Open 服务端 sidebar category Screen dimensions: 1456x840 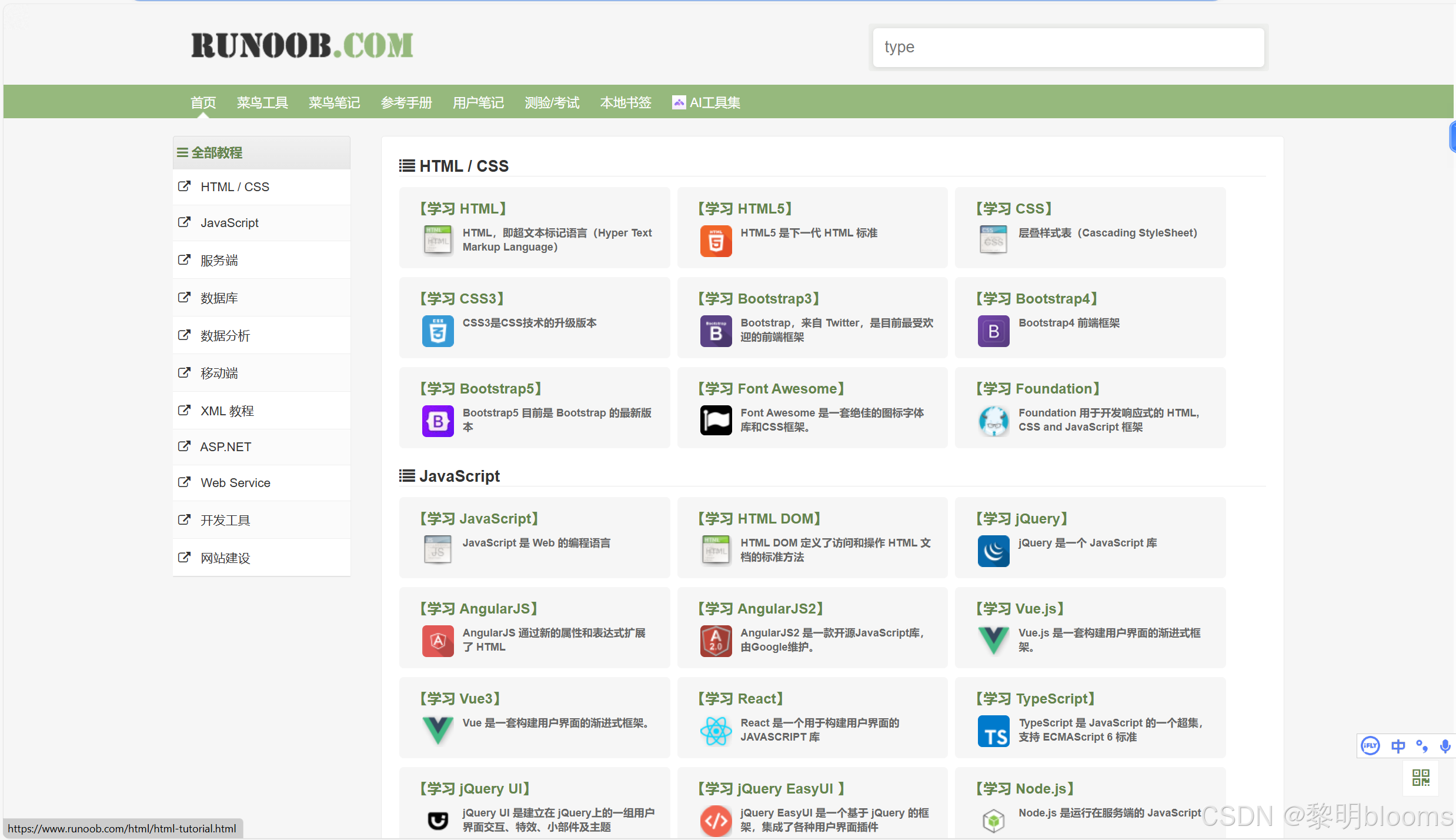click(262, 260)
